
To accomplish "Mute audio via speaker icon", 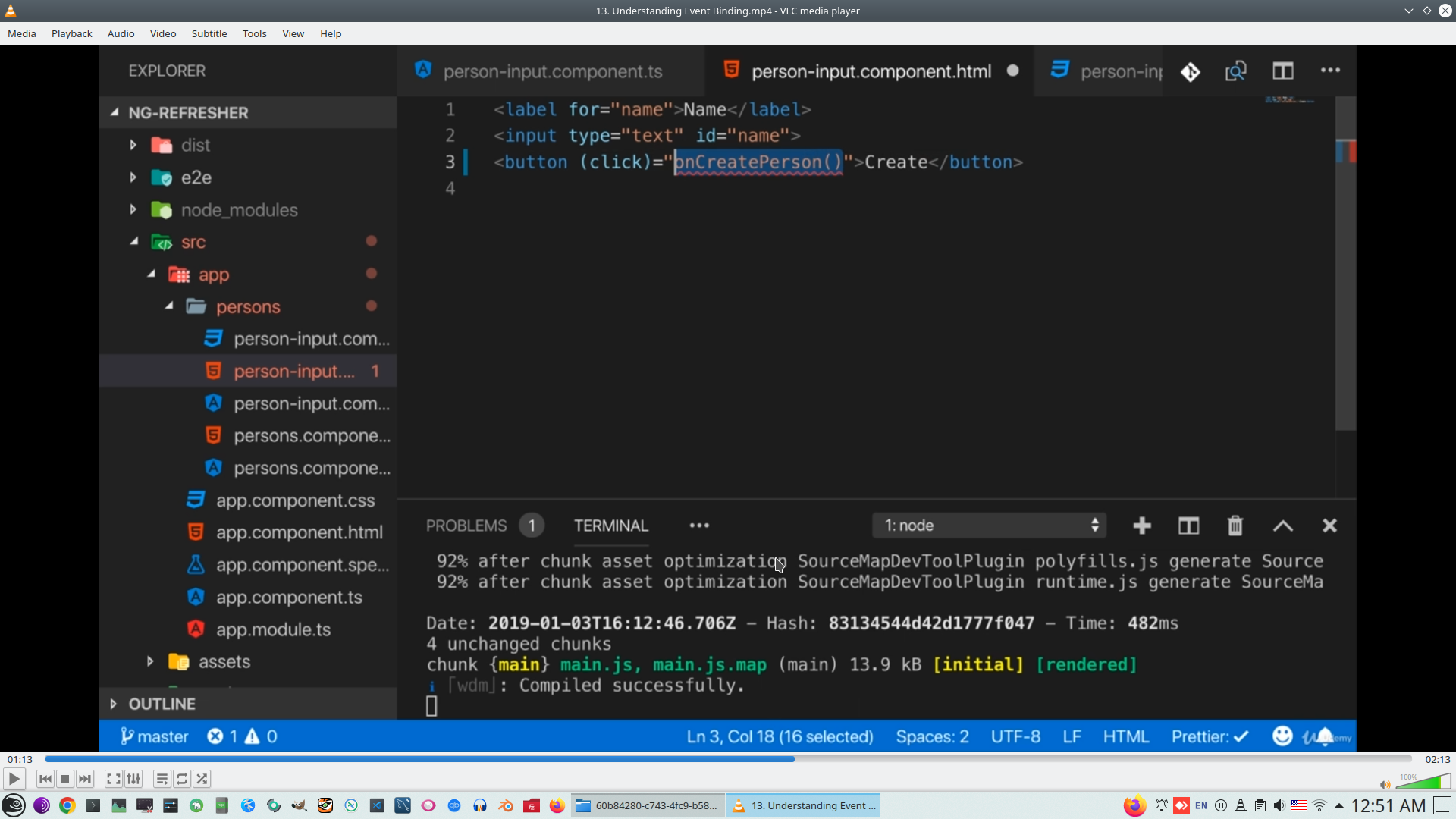I will pyautogui.click(x=1385, y=785).
